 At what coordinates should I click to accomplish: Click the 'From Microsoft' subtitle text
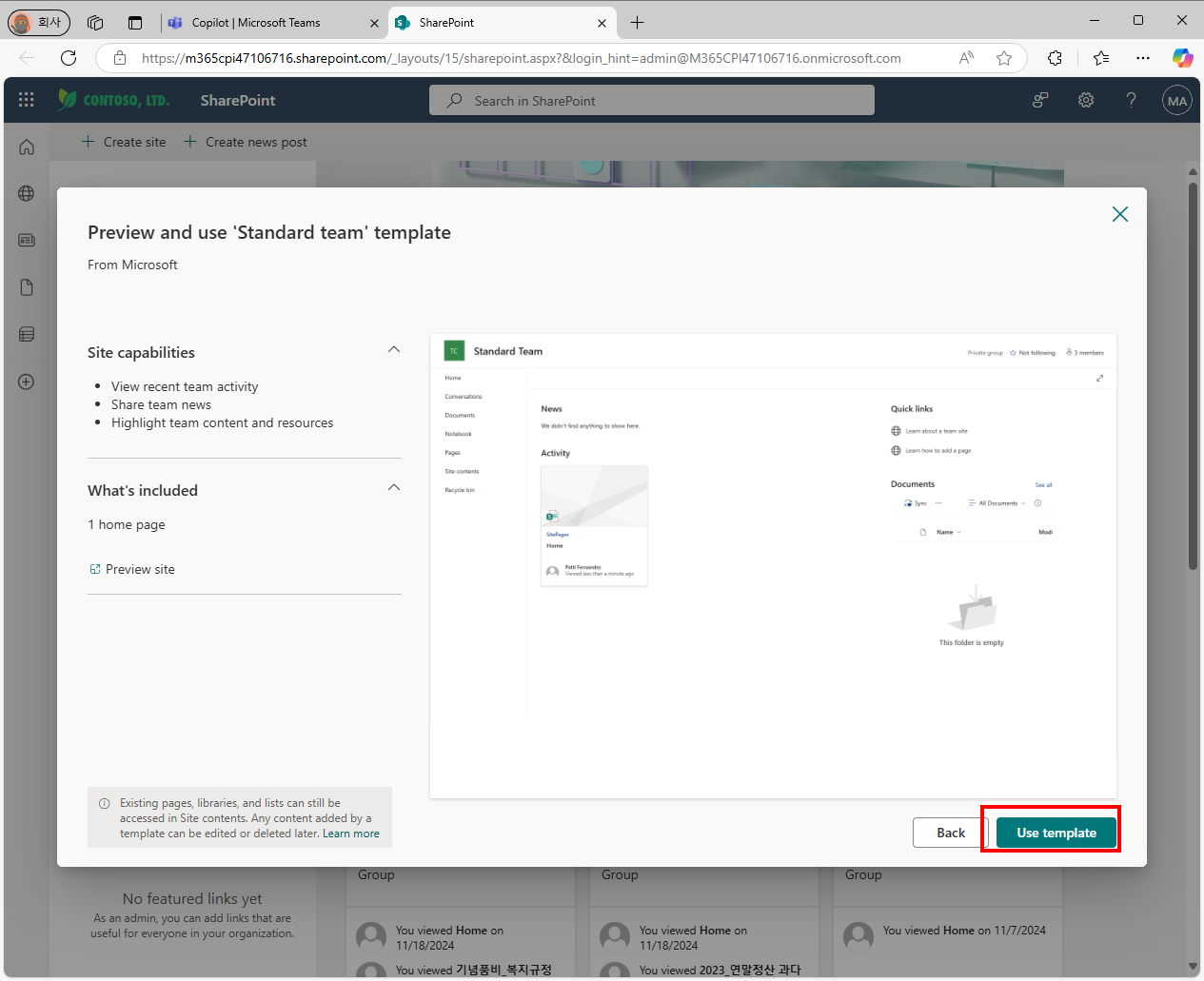pos(132,265)
